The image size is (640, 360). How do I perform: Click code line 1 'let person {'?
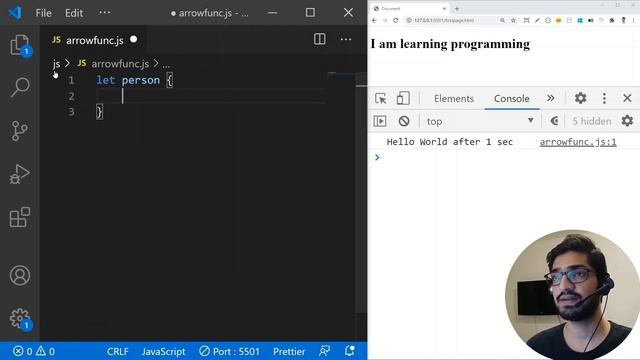coord(135,80)
